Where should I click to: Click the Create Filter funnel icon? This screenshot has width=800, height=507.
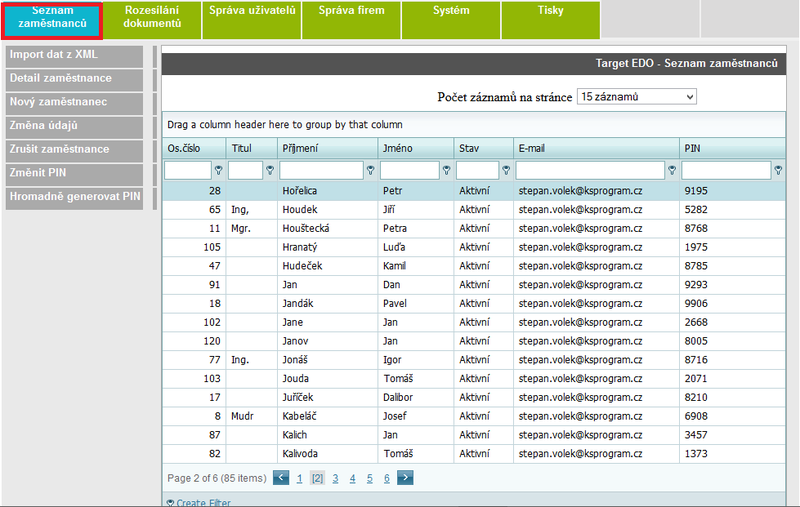[x=170, y=503]
